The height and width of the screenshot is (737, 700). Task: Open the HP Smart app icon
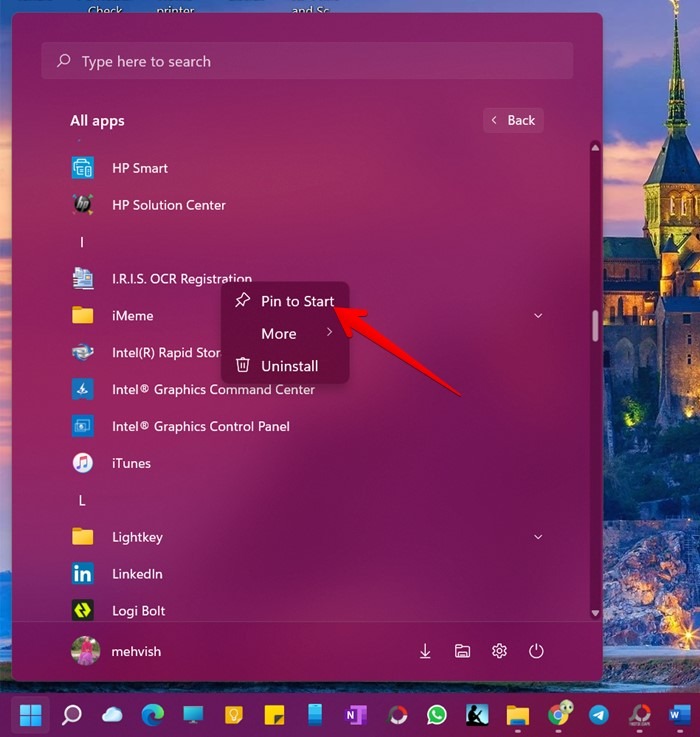click(83, 168)
